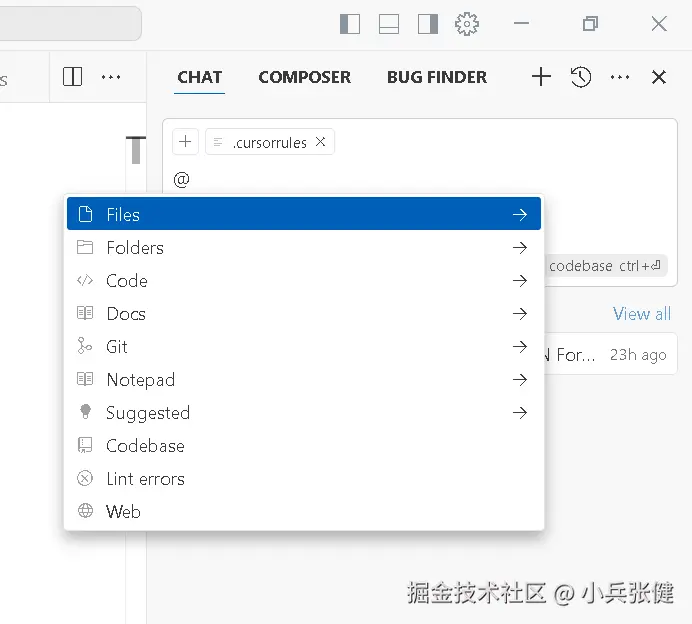Click the Git branch icon

[84, 346]
